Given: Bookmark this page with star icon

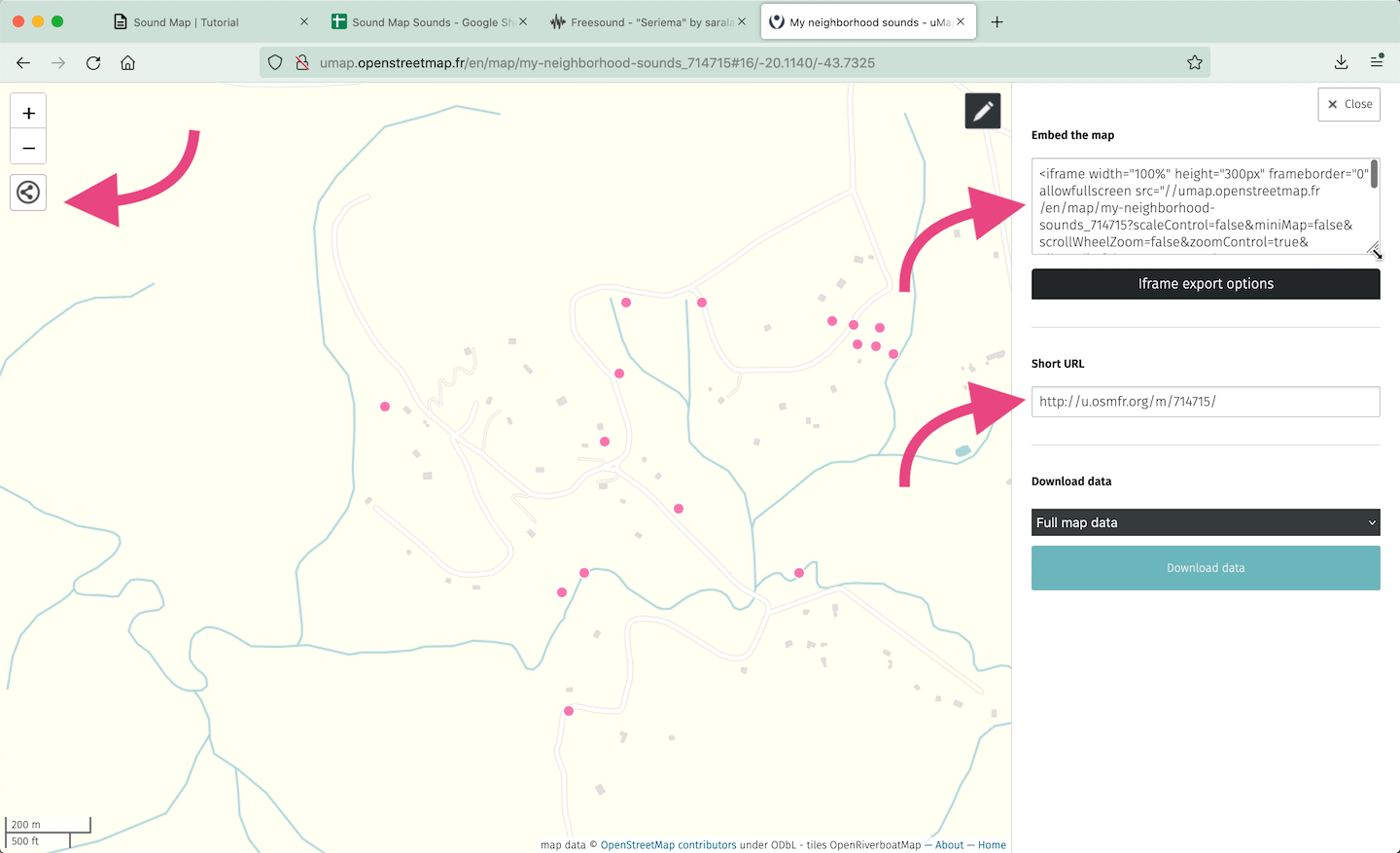Looking at the screenshot, I should (x=1194, y=63).
